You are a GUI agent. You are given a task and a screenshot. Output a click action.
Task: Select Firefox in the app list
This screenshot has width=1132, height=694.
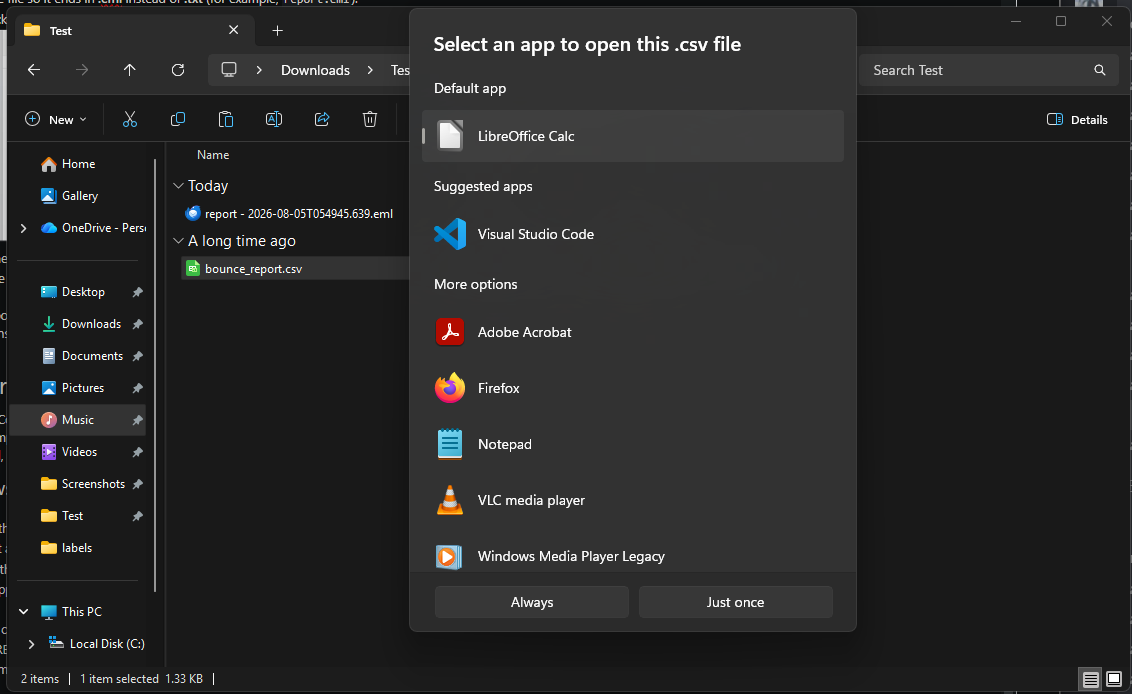coord(632,388)
